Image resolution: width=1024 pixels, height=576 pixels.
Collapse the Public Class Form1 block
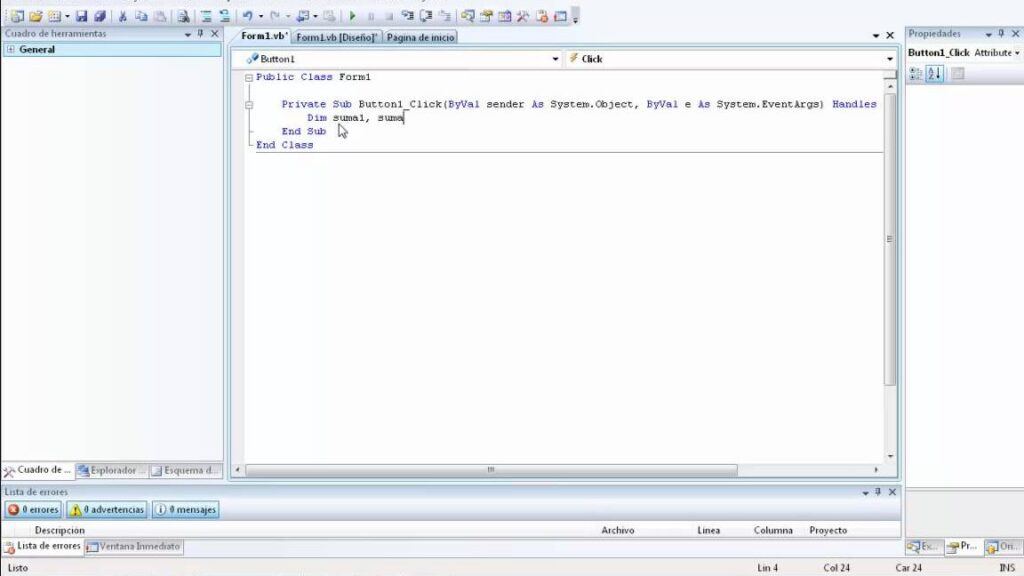249,78
